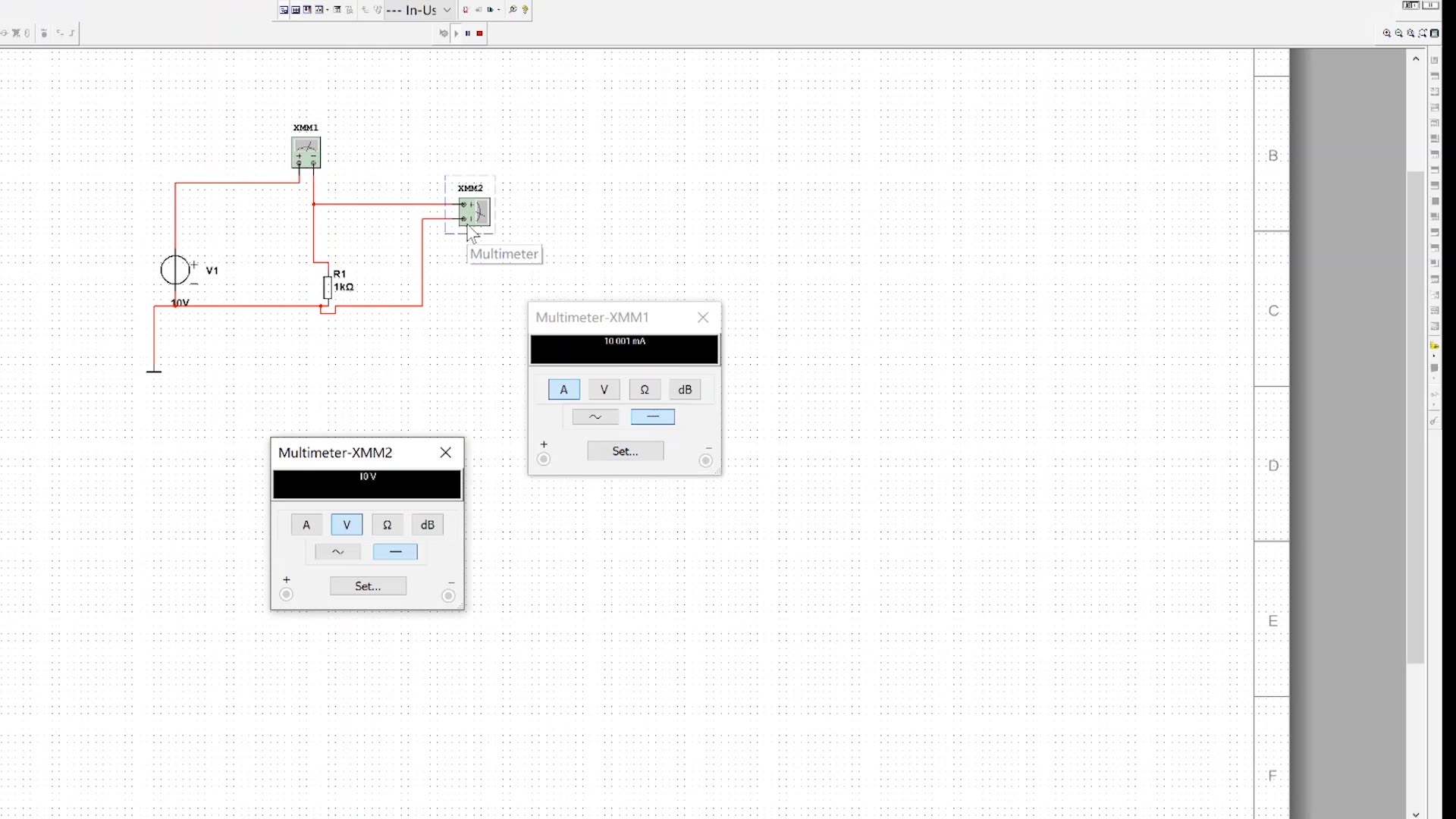Viewport: 1456px width, 819px height.
Task: Stop the simulation with red stop button
Action: (479, 33)
